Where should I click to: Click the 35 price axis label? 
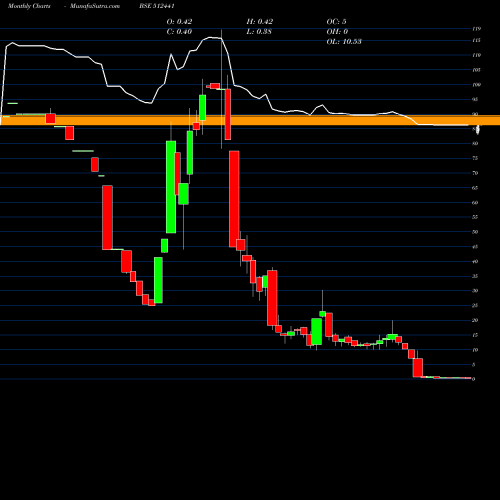click(x=475, y=276)
